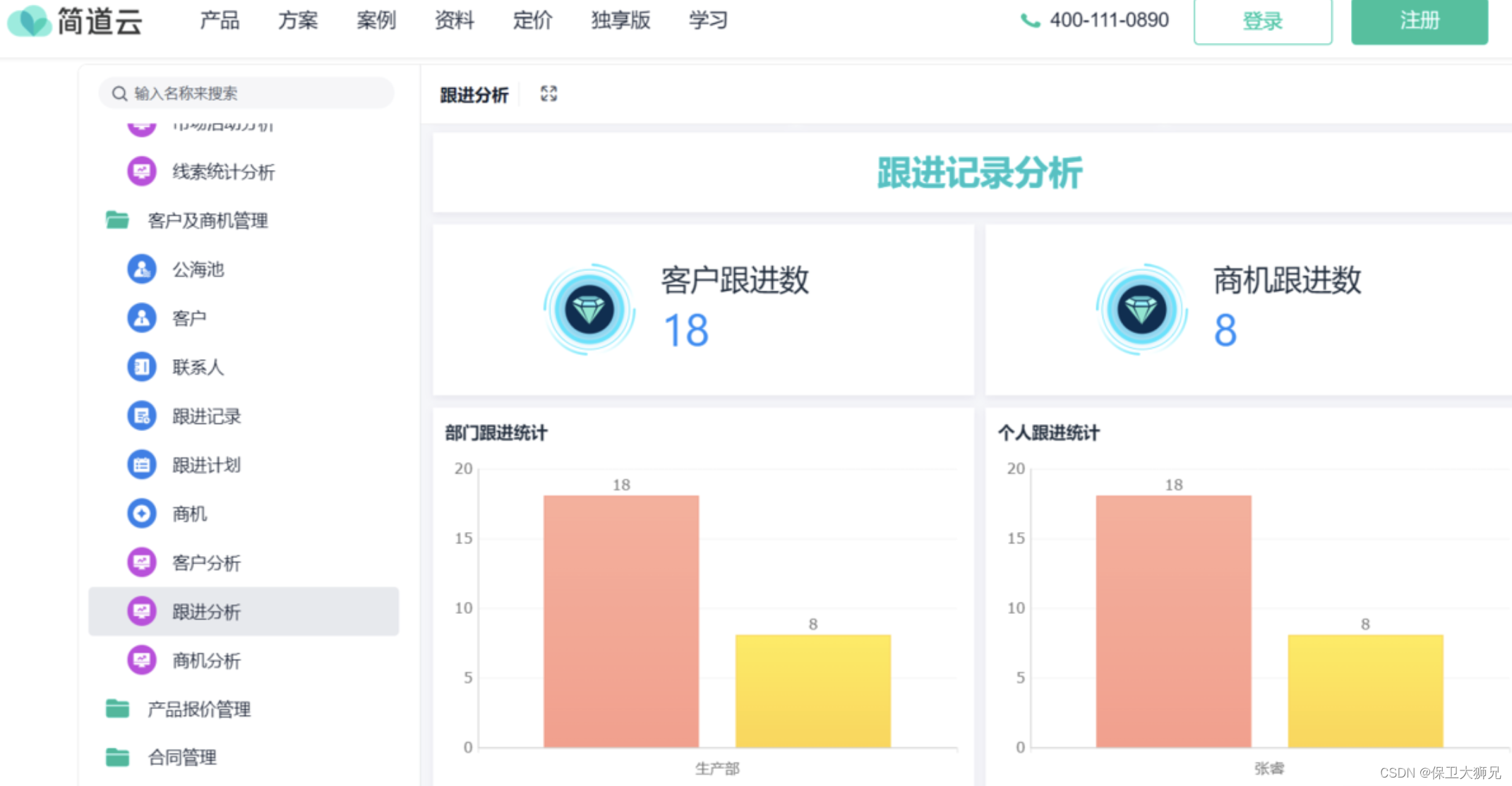This screenshot has width=1512, height=786.
Task: Click the 跟进记录分析 title
Action: tap(980, 173)
